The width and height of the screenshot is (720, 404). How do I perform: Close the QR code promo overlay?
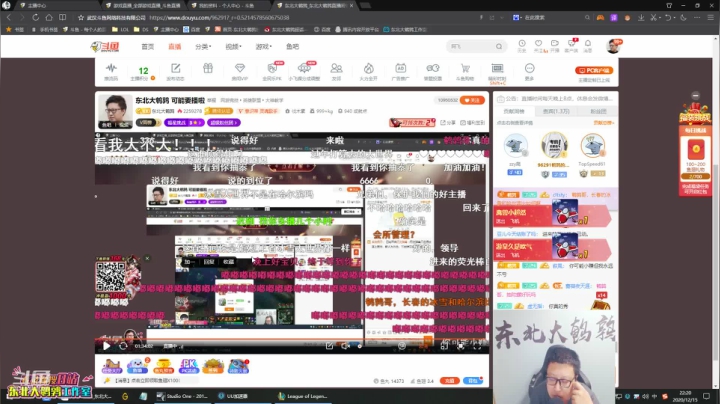click(147, 258)
